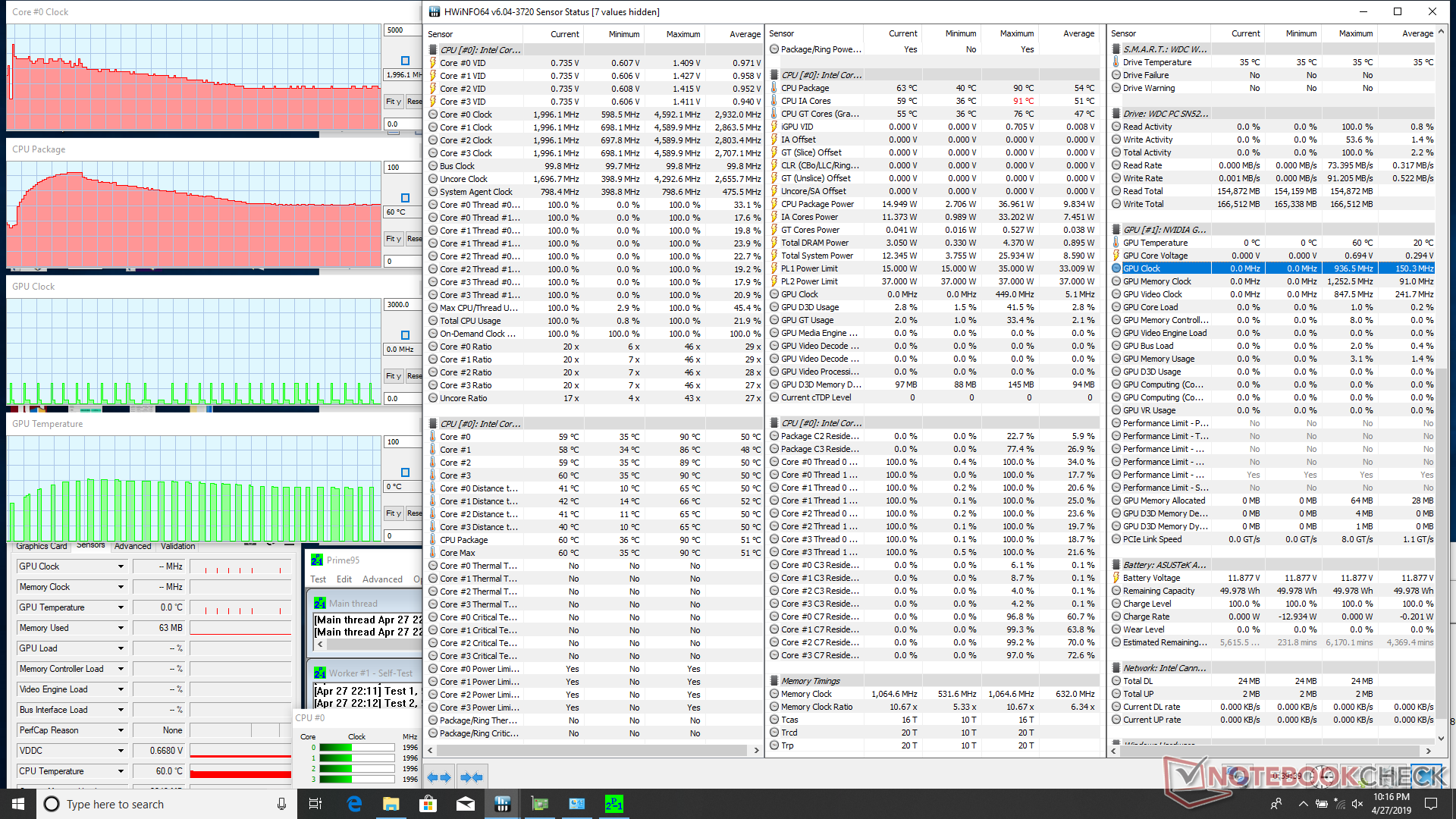Viewport: 1456px width, 819px height.
Task: Select the Core #0 VID sensor row
Action: [595, 63]
